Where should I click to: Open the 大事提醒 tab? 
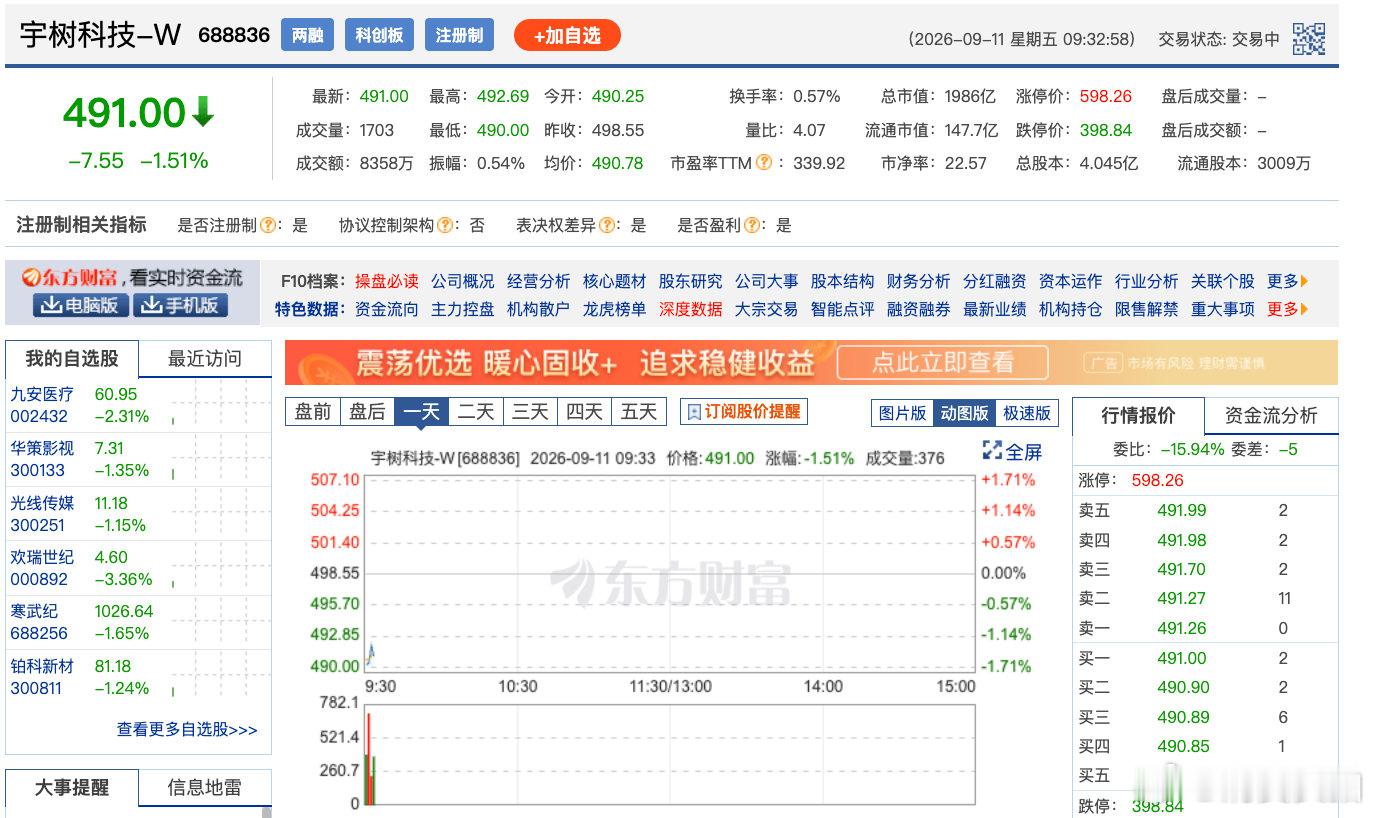tap(72, 787)
